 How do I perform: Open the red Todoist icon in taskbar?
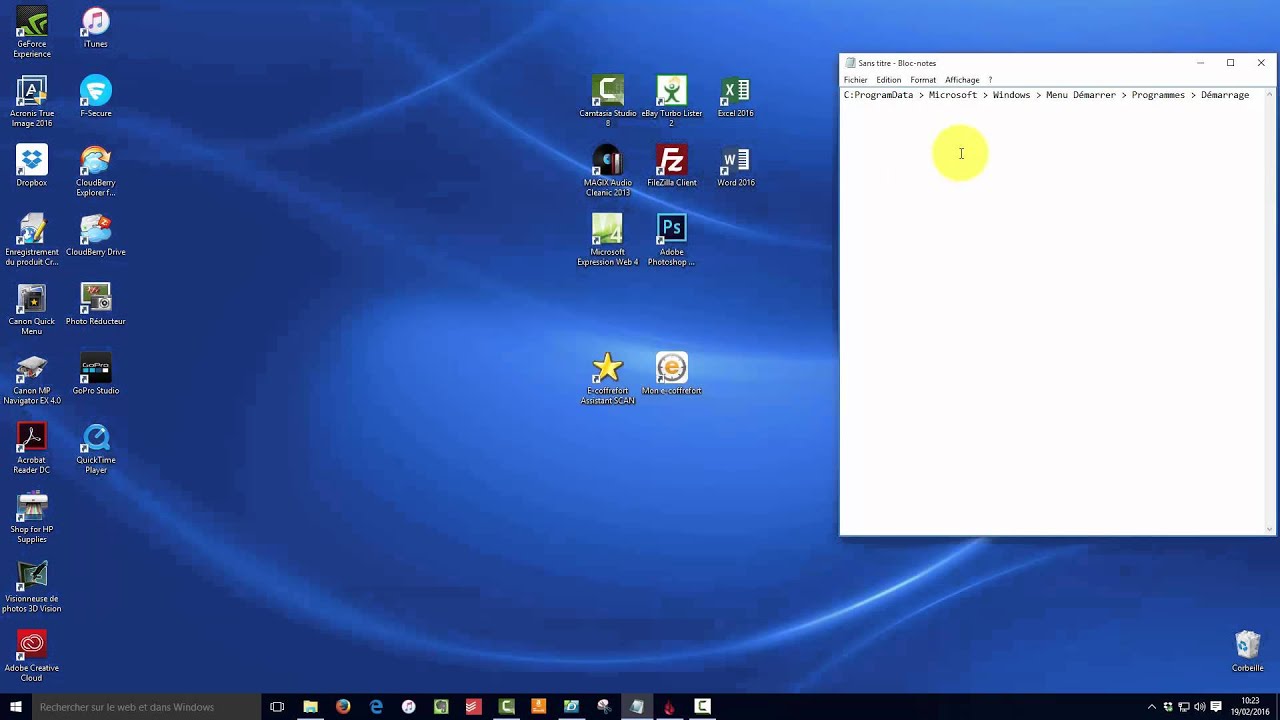click(474, 707)
